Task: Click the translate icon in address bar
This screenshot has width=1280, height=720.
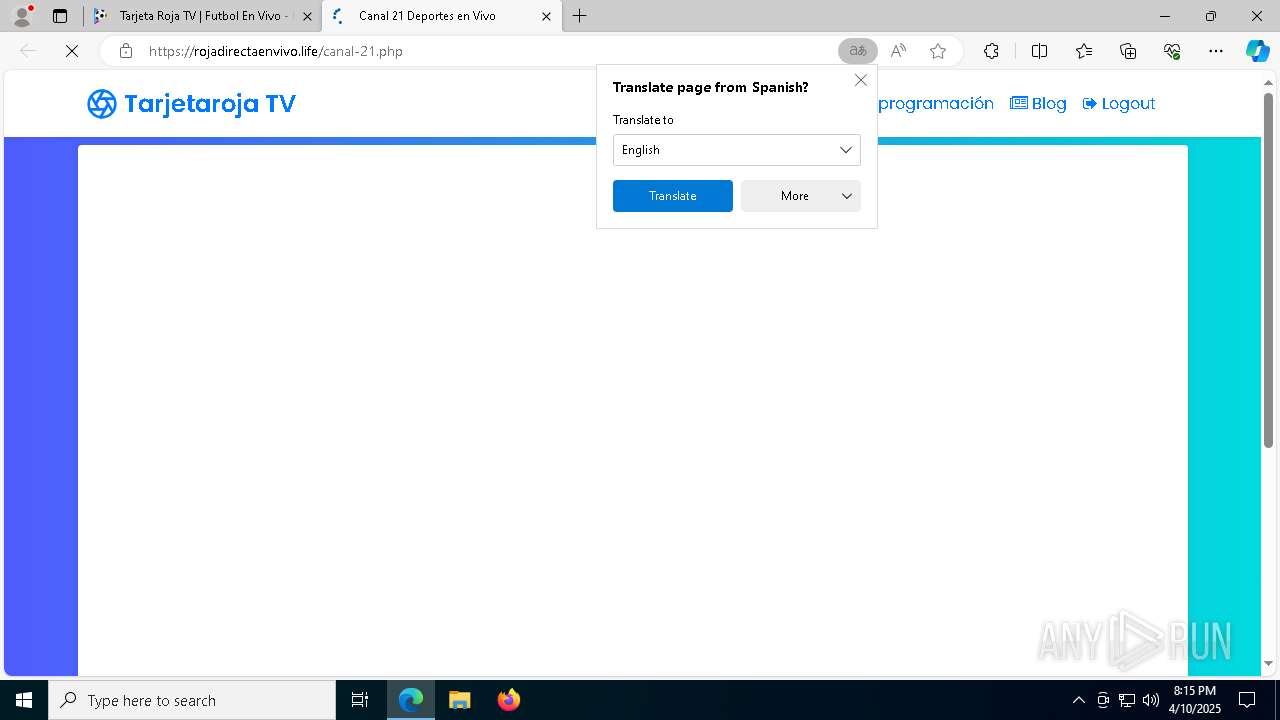Action: pos(857,51)
